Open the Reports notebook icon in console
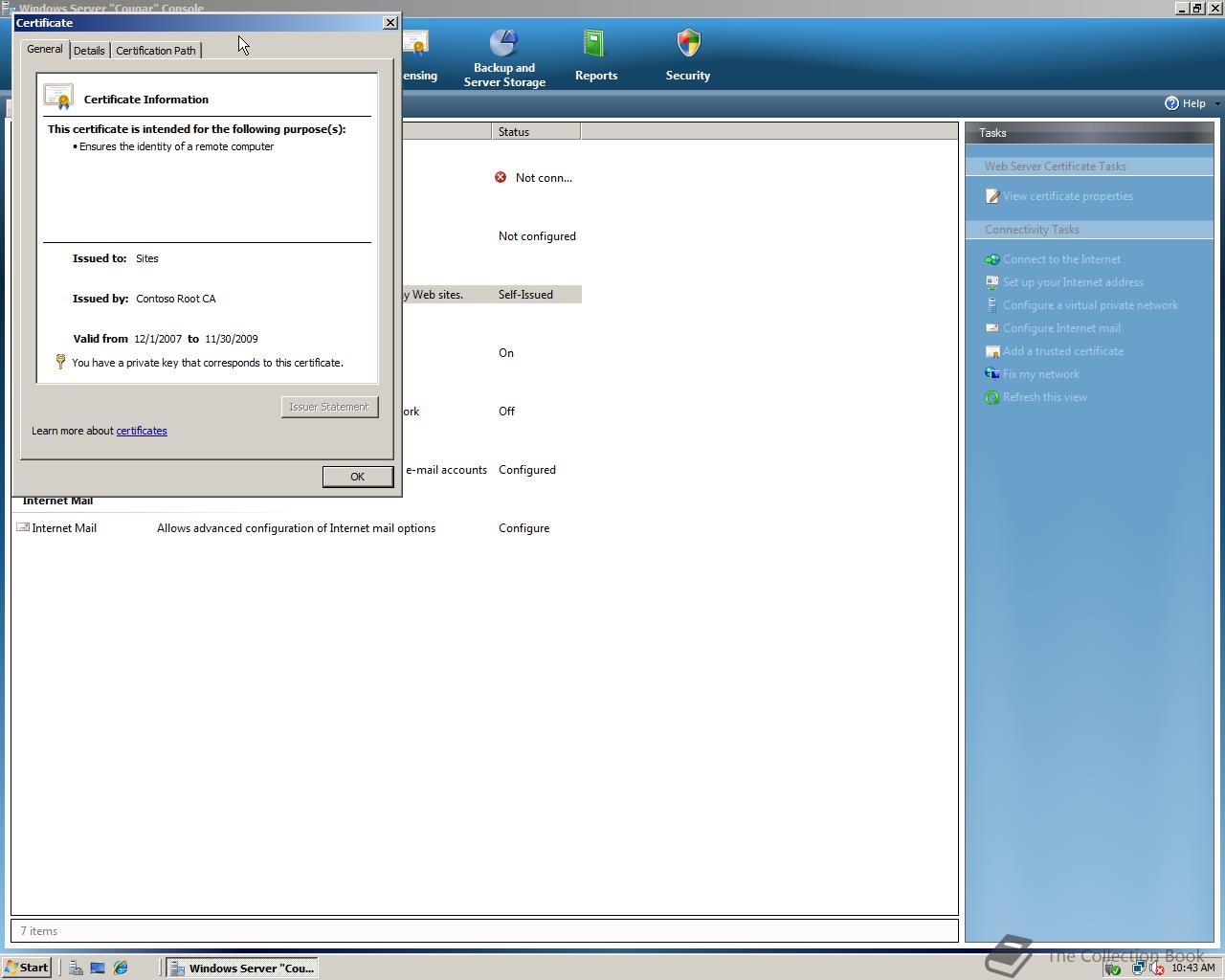The width and height of the screenshot is (1225, 980). 594,43
